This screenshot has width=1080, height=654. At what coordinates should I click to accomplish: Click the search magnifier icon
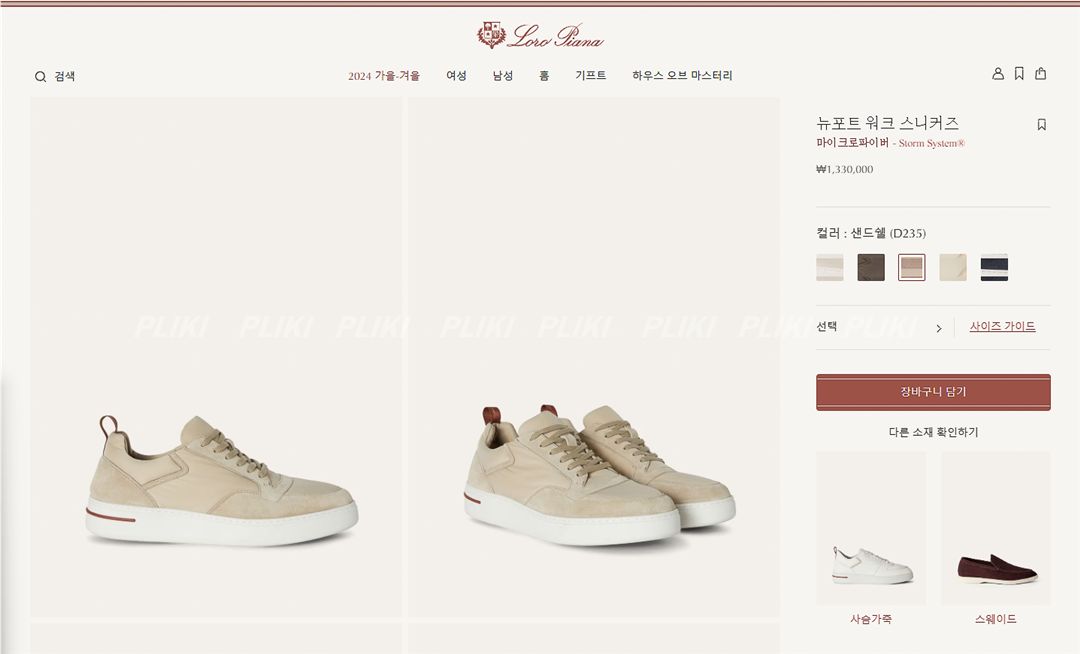pos(41,76)
